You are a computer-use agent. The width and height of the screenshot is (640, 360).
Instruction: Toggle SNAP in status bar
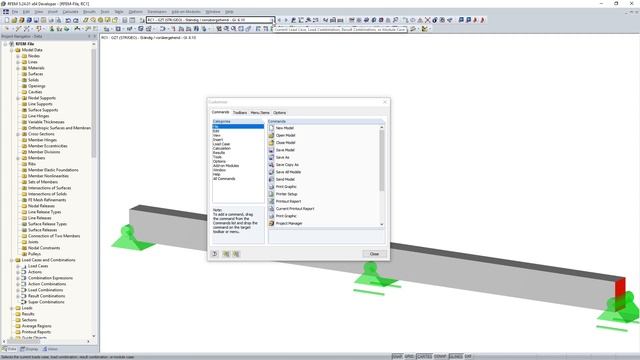coord(397,357)
